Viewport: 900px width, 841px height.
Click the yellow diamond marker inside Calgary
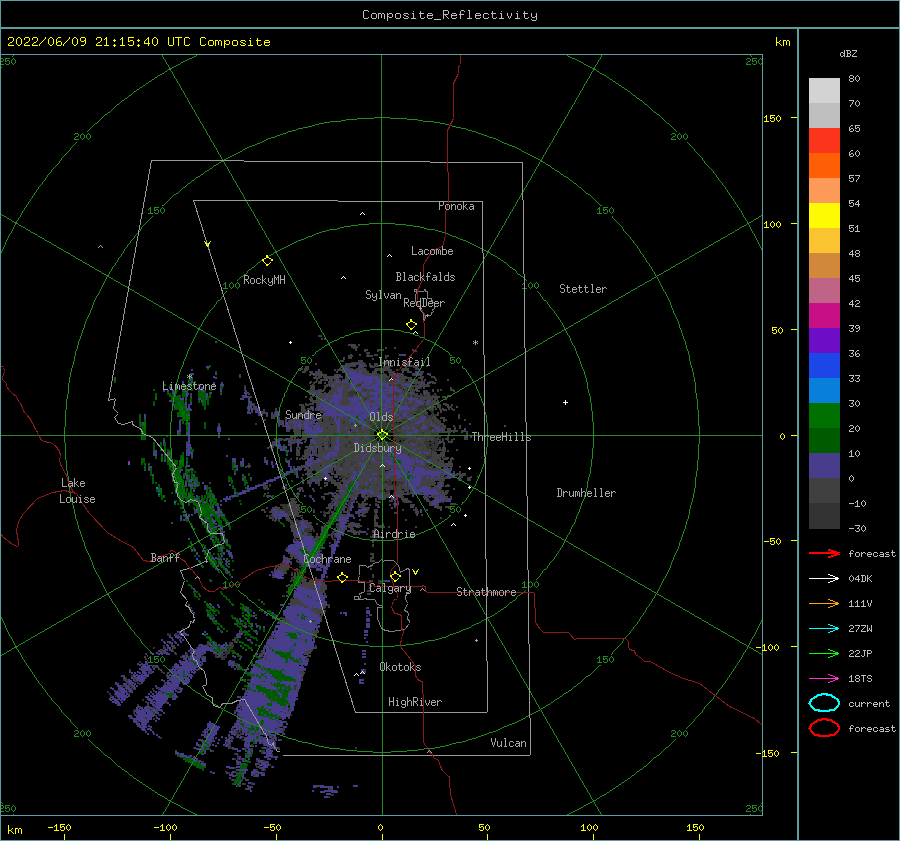tap(395, 576)
